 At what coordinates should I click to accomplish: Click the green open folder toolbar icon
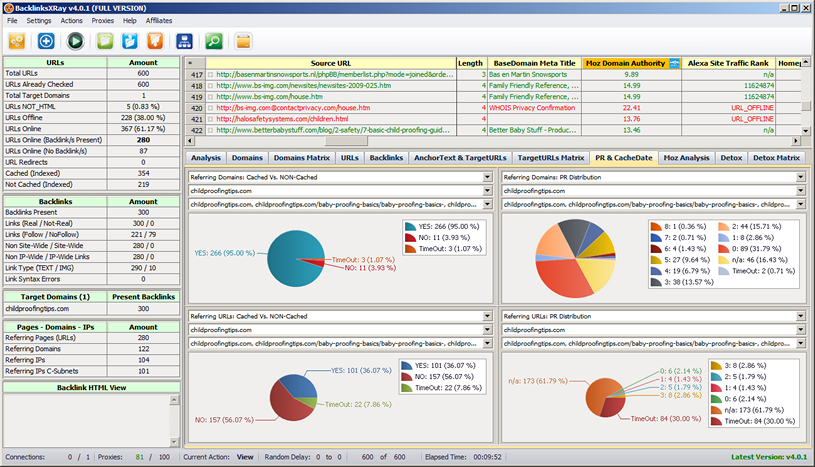[x=105, y=41]
